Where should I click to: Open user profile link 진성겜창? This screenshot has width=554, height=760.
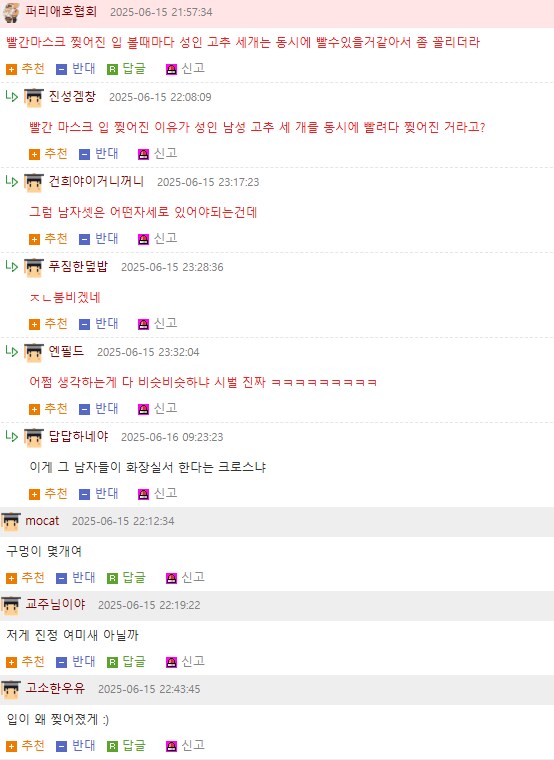pyautogui.click(x=72, y=96)
